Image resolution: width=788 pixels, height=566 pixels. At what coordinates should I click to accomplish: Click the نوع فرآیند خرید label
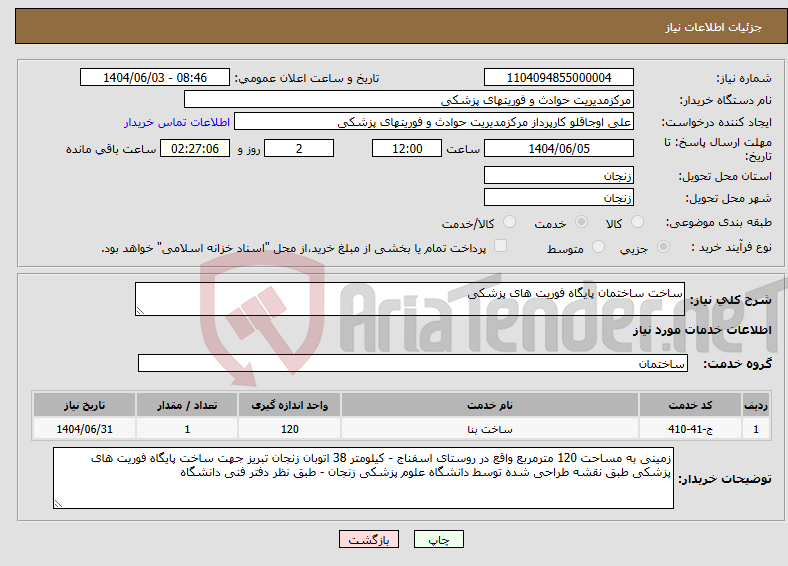[x=732, y=247]
